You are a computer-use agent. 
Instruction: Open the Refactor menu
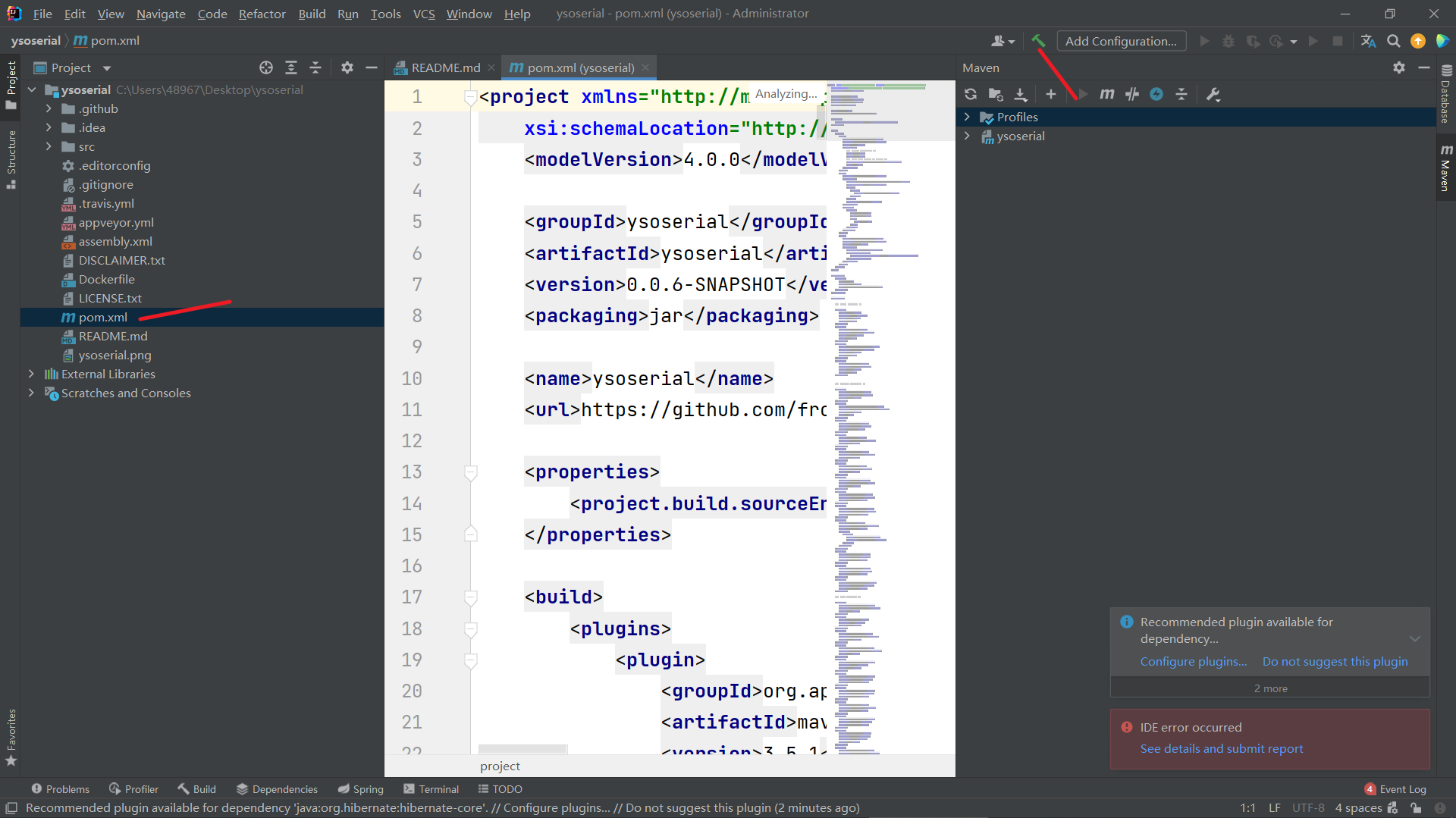262,14
